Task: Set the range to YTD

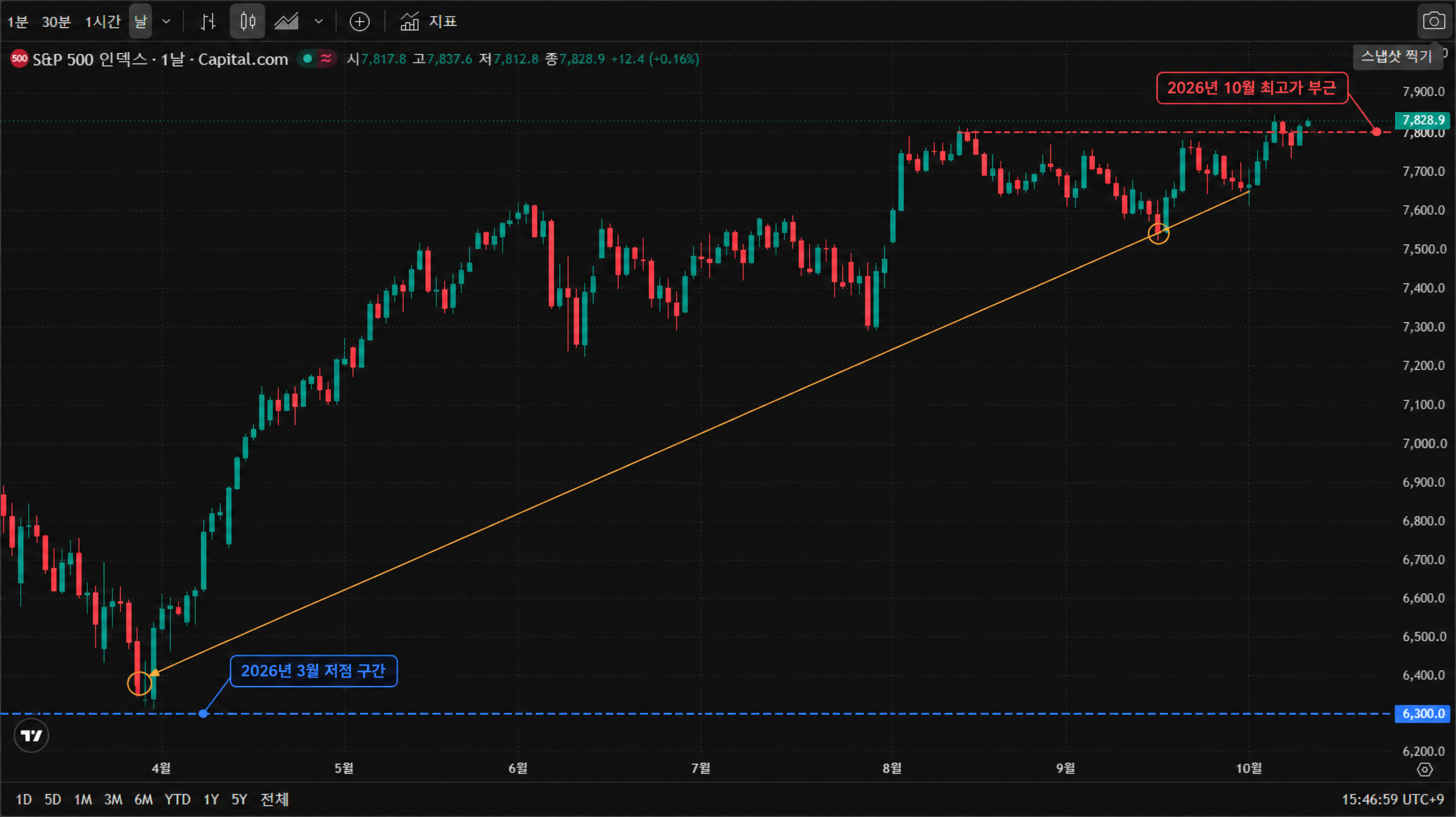Action: (x=178, y=800)
